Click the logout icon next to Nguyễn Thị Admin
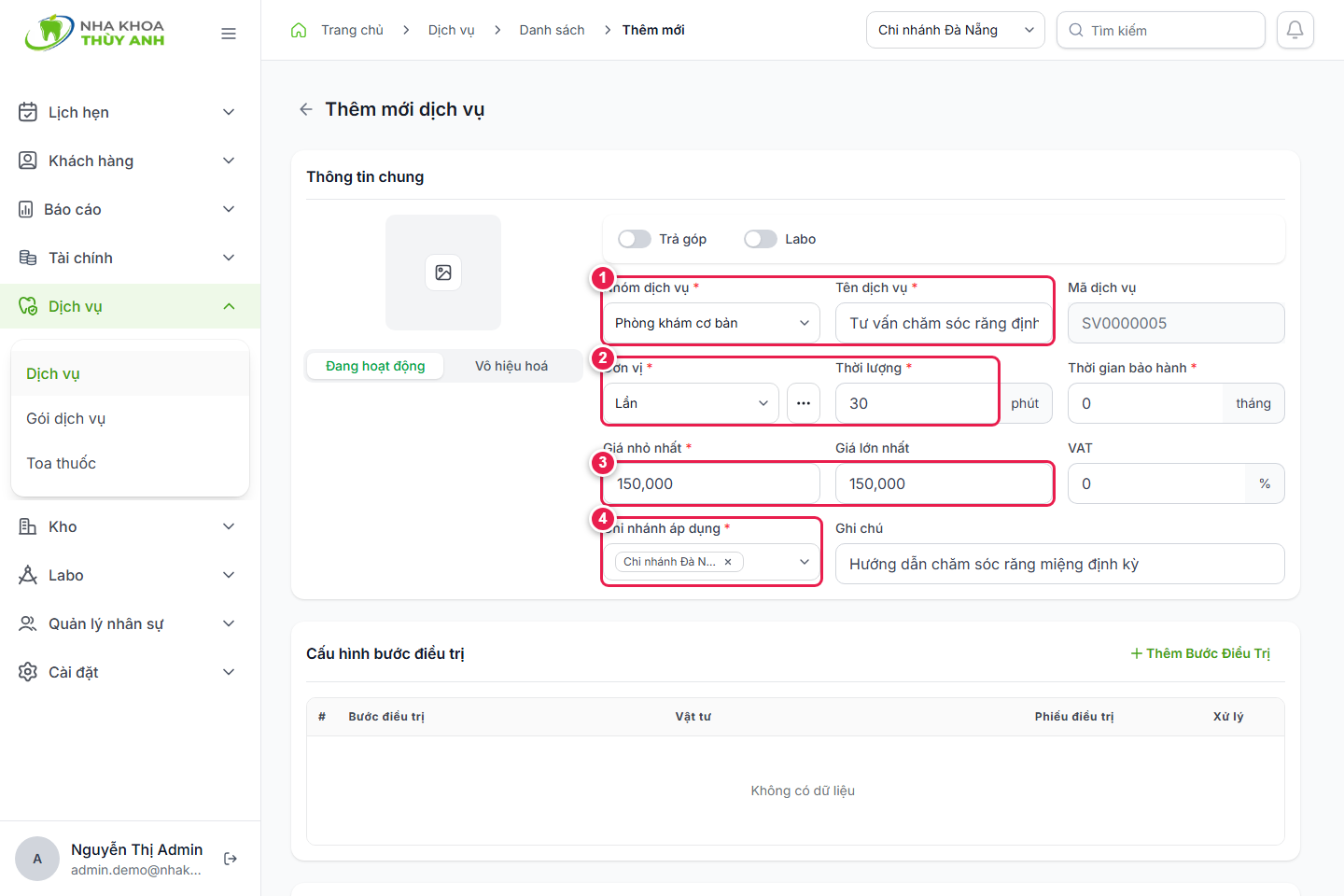 pyautogui.click(x=231, y=859)
